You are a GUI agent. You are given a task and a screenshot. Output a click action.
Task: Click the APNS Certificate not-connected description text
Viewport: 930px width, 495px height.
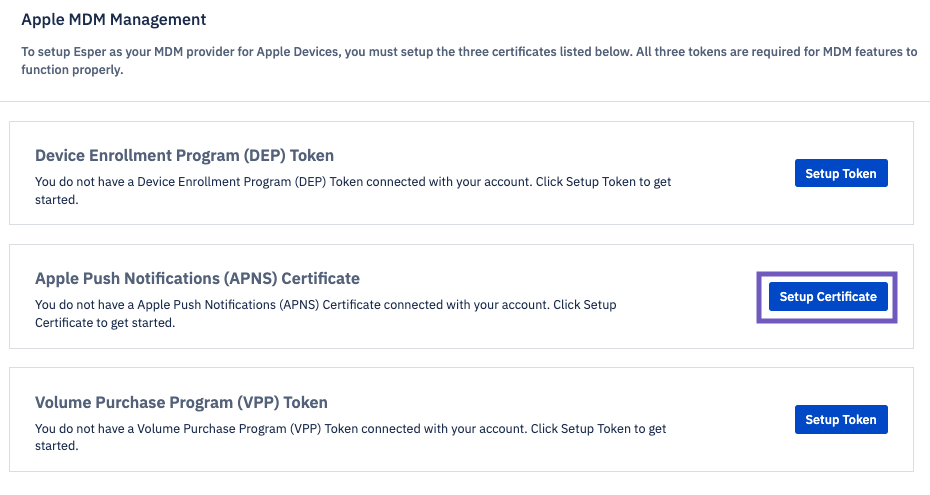tap(326, 314)
